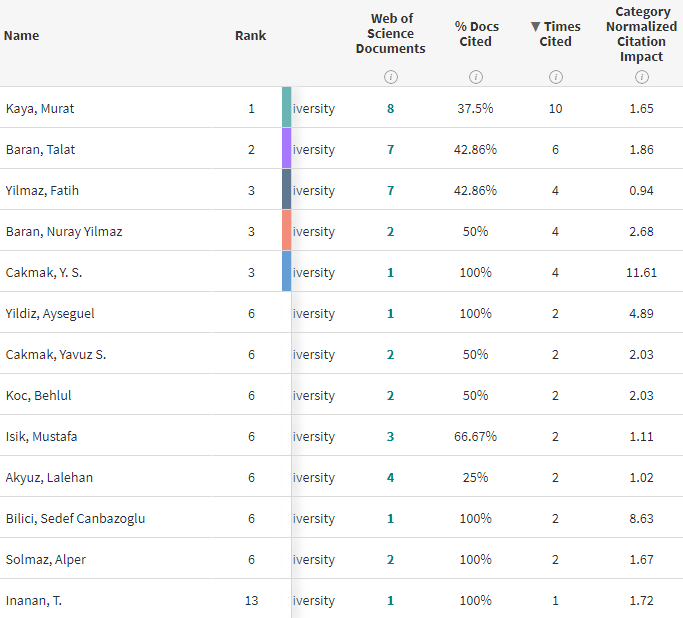Select the Bilici, Sedef Canbazoglu row name
This screenshot has width=683, height=618.
[x=75, y=518]
